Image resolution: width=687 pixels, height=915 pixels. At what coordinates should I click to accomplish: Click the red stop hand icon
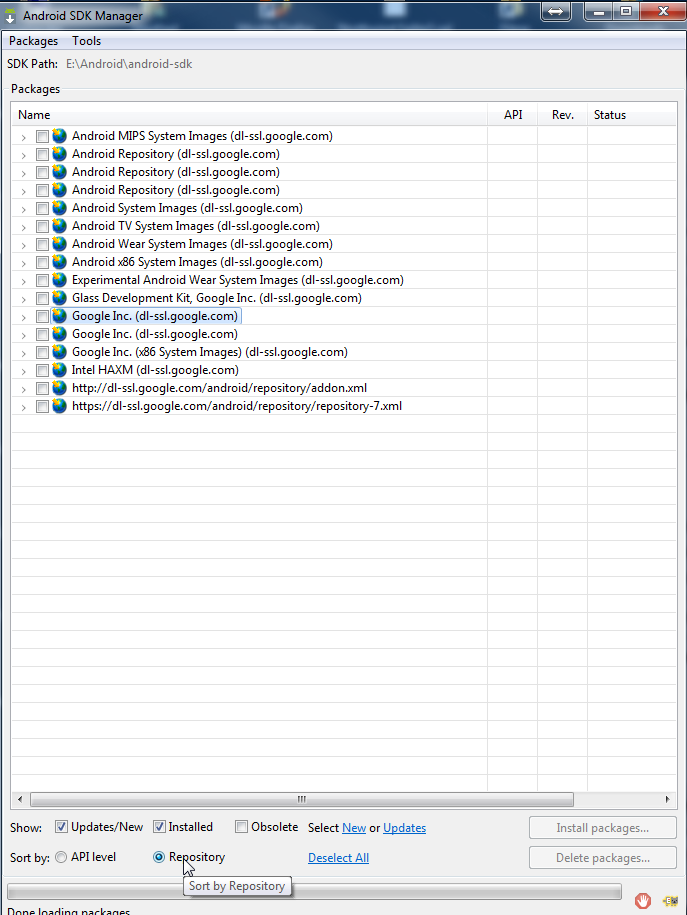point(642,900)
